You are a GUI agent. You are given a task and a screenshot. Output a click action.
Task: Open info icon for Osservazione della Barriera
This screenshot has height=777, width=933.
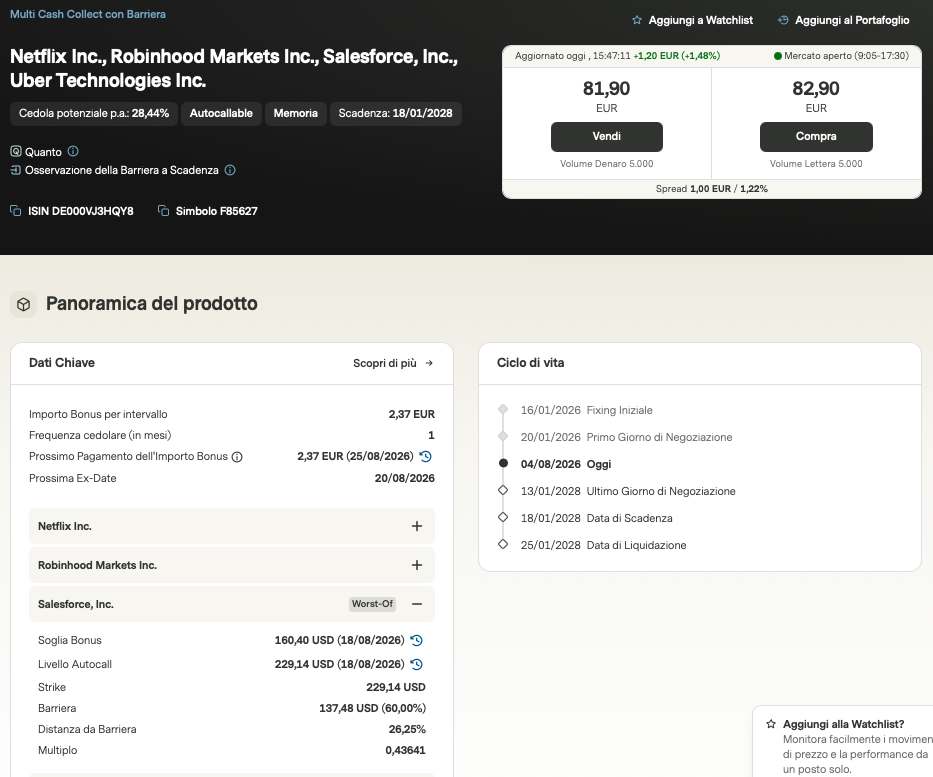[x=230, y=170]
